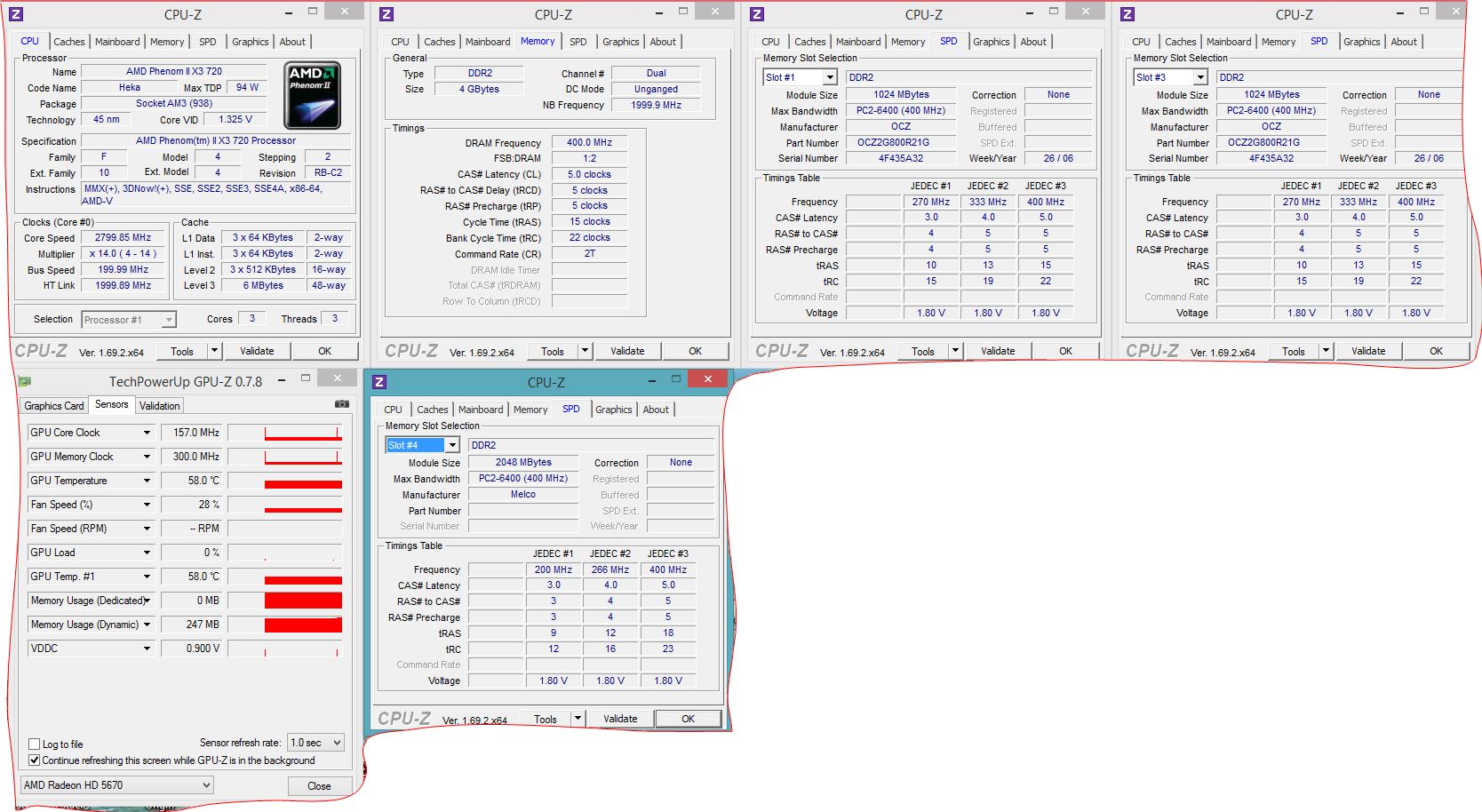Click the Melco manufacturer field
1482x812 pixels.
pyautogui.click(x=523, y=495)
